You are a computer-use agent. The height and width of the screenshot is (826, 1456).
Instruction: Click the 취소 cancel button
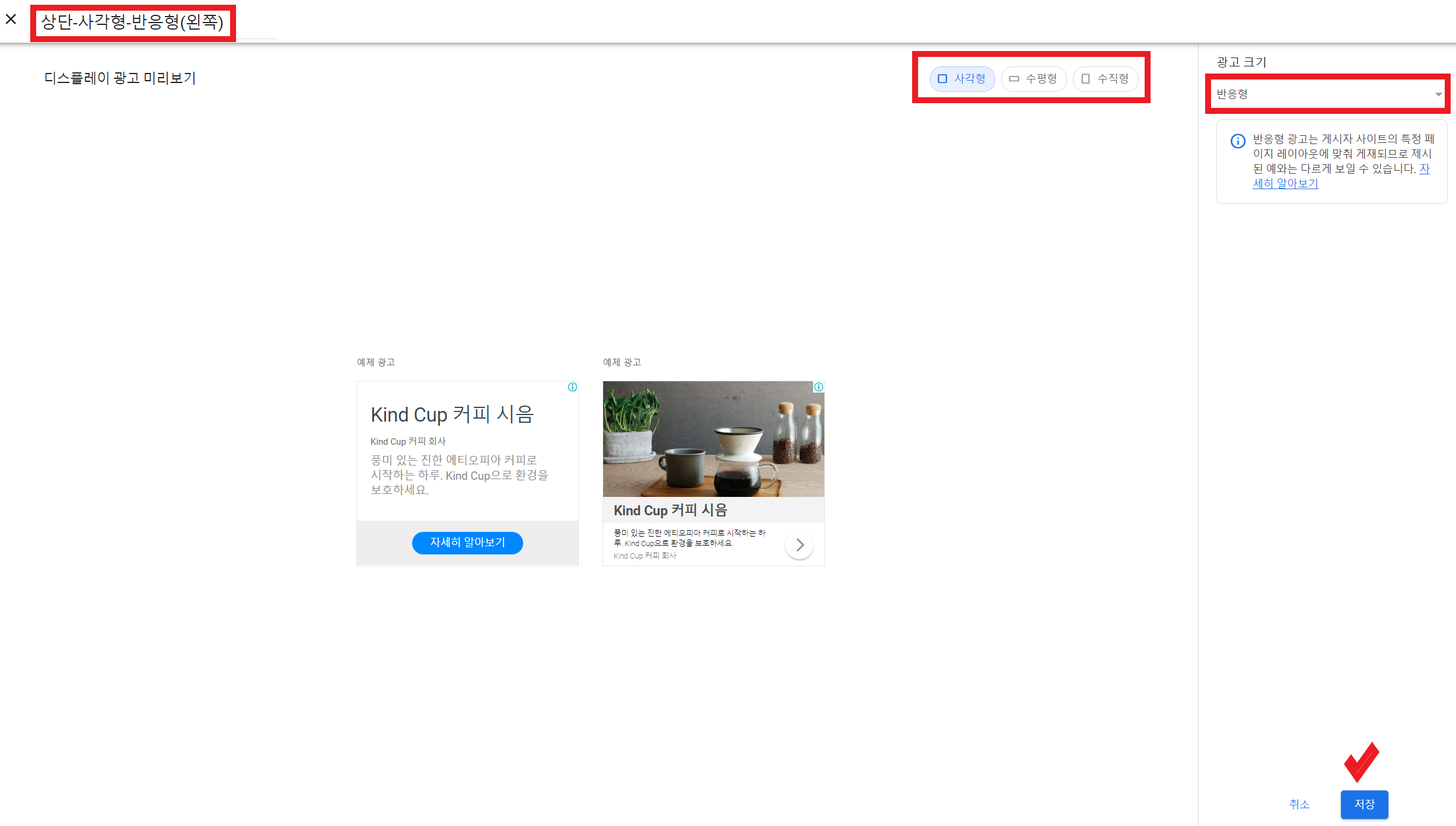coord(1299,805)
